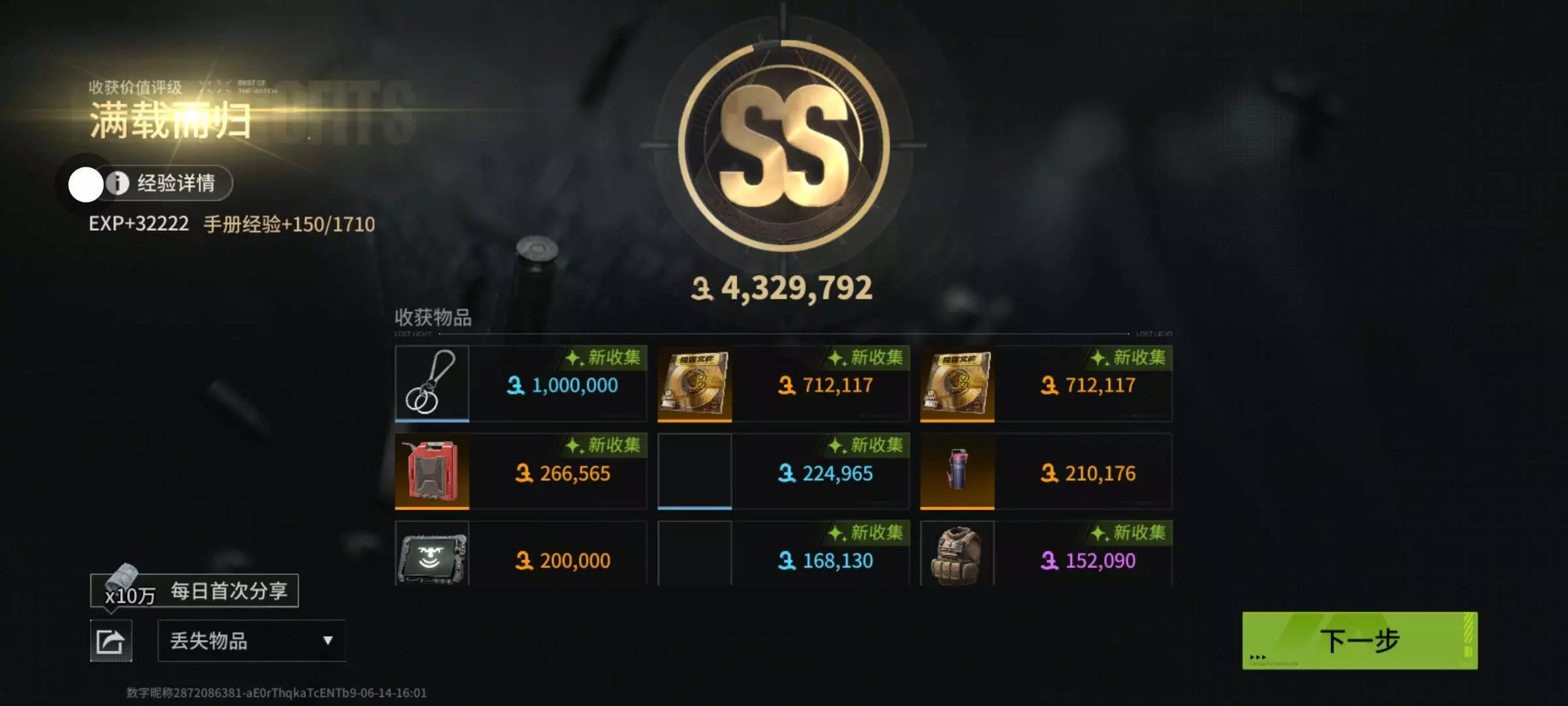Select the empty slot item worth 224,965
1568x706 pixels.
(783, 471)
